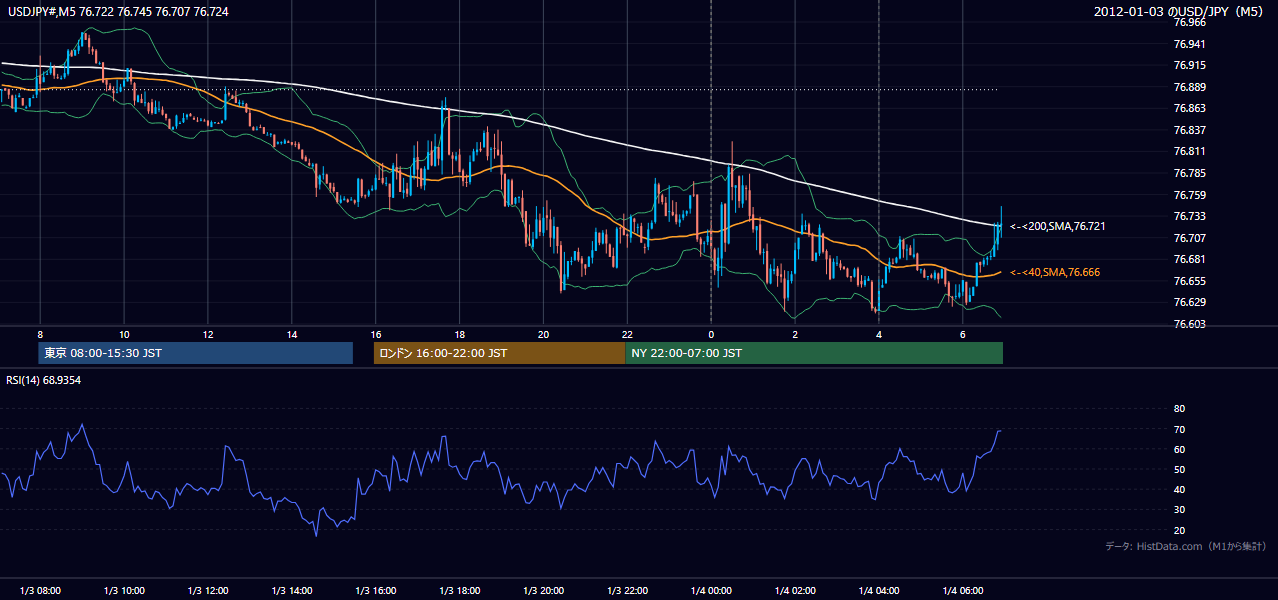Click hour label 8 under price chart

(40, 333)
